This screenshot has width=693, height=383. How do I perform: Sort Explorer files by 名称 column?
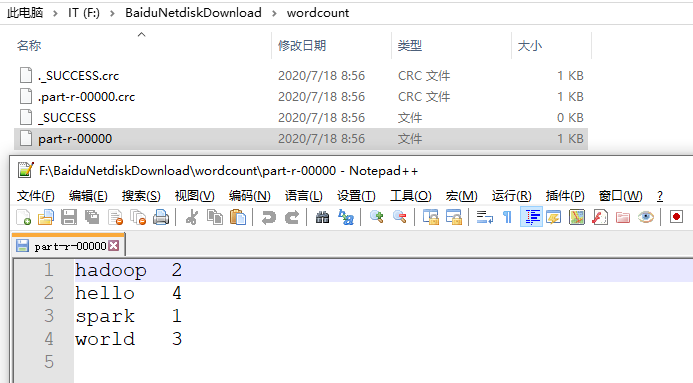click(x=29, y=46)
